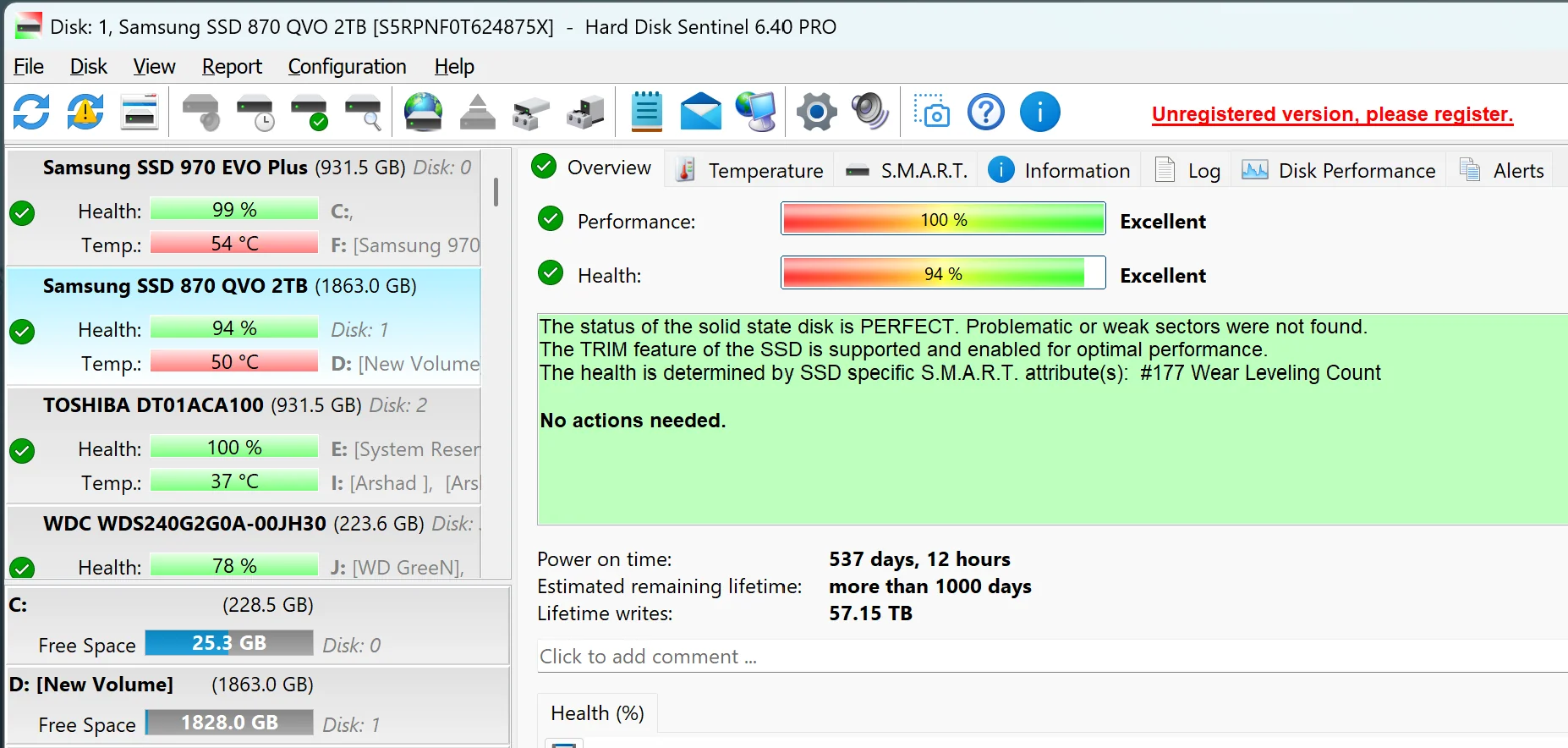Click the speaker sound toolbar icon
This screenshot has height=748, width=1568.
click(870, 112)
